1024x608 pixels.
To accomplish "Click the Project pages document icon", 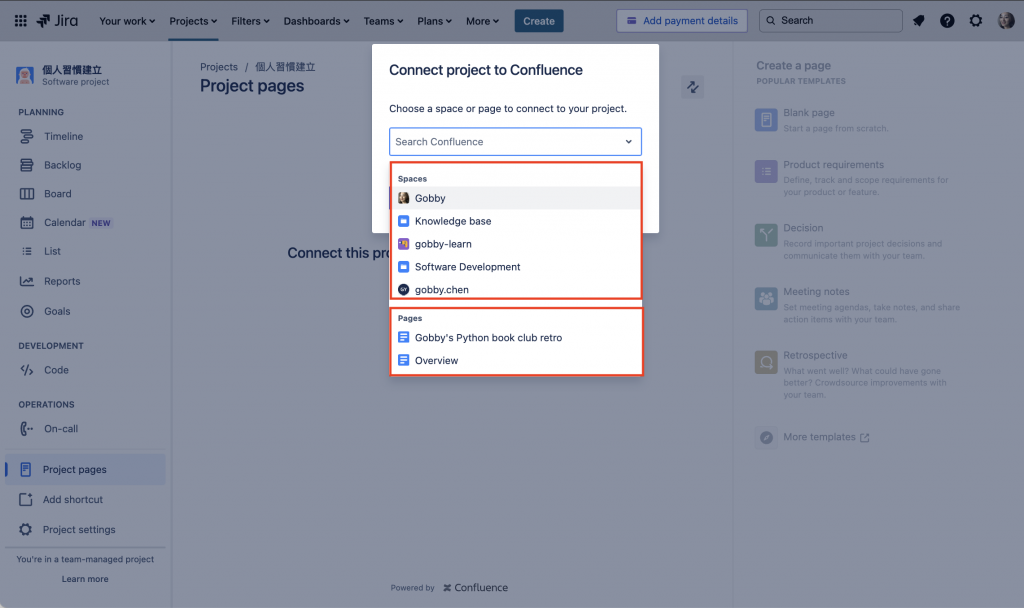I will click(x=25, y=470).
